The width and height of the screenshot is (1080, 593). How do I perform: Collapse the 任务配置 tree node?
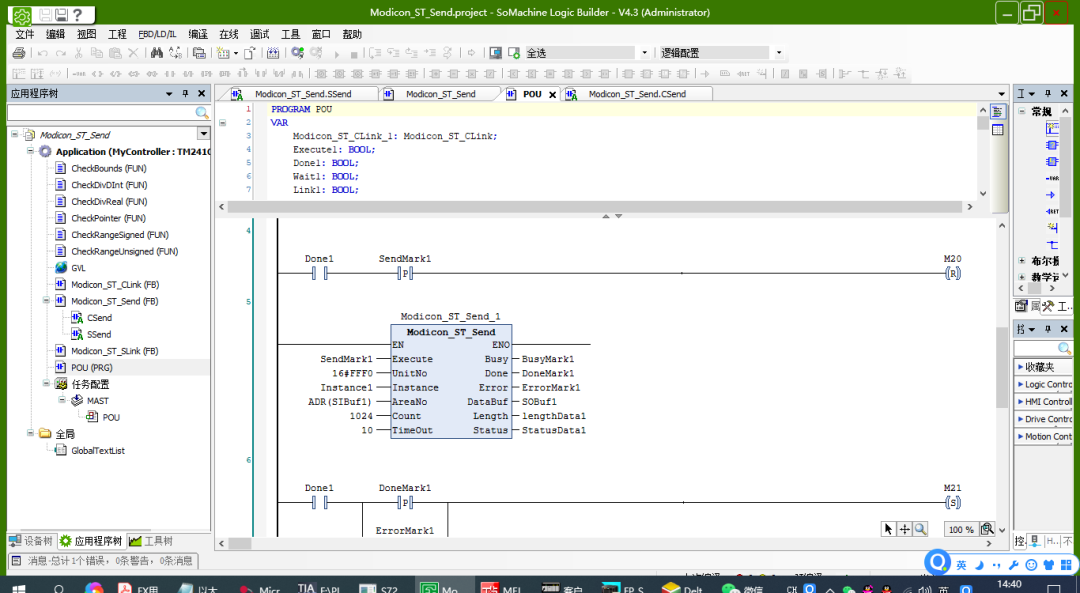[x=46, y=383]
